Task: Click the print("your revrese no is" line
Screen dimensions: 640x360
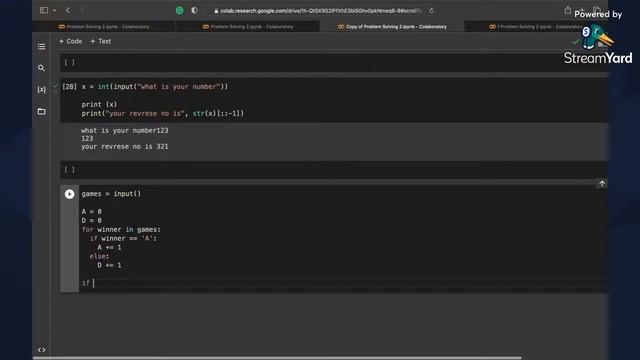Action: click(x=162, y=113)
